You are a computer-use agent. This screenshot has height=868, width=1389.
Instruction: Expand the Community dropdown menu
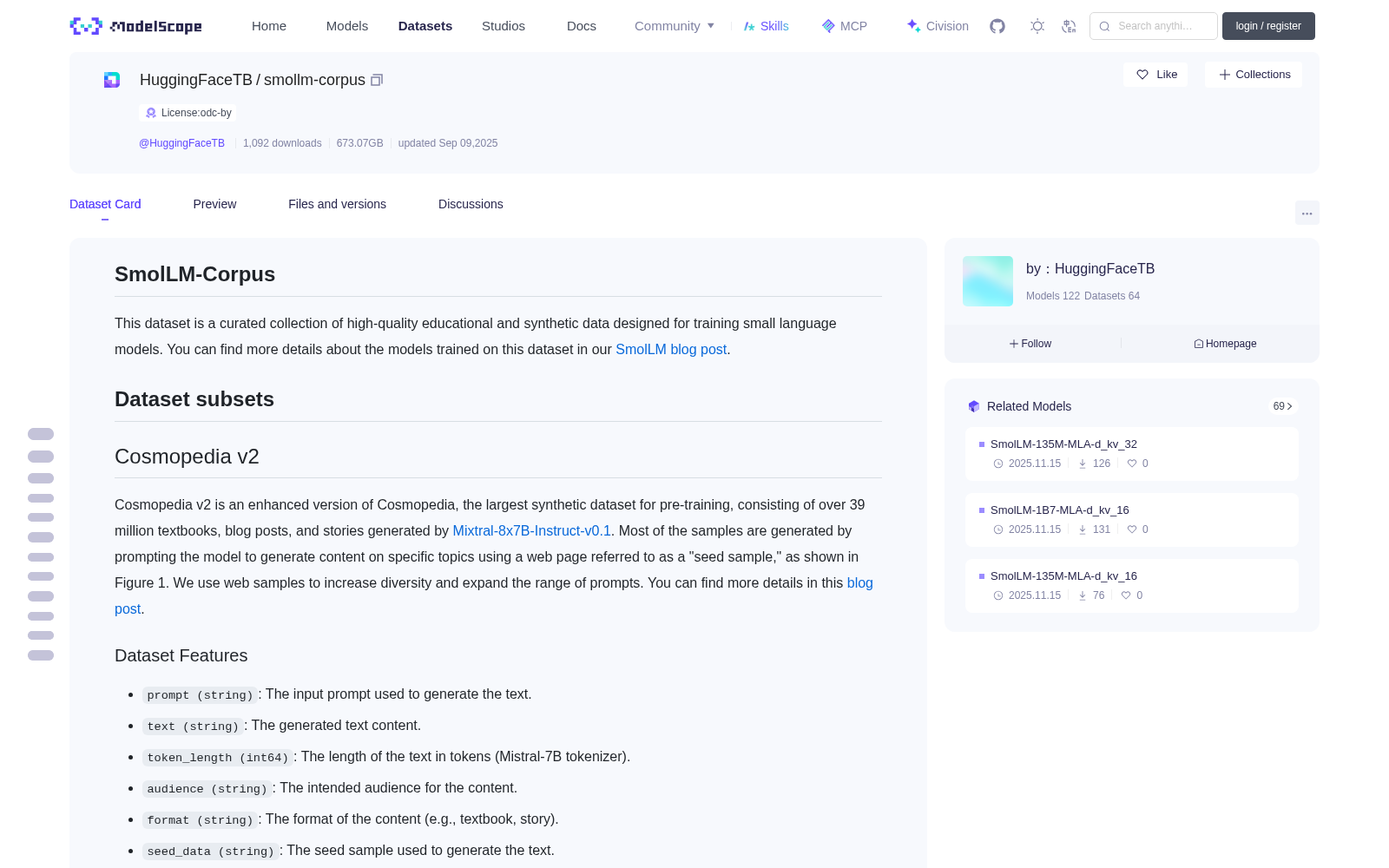coord(675,26)
